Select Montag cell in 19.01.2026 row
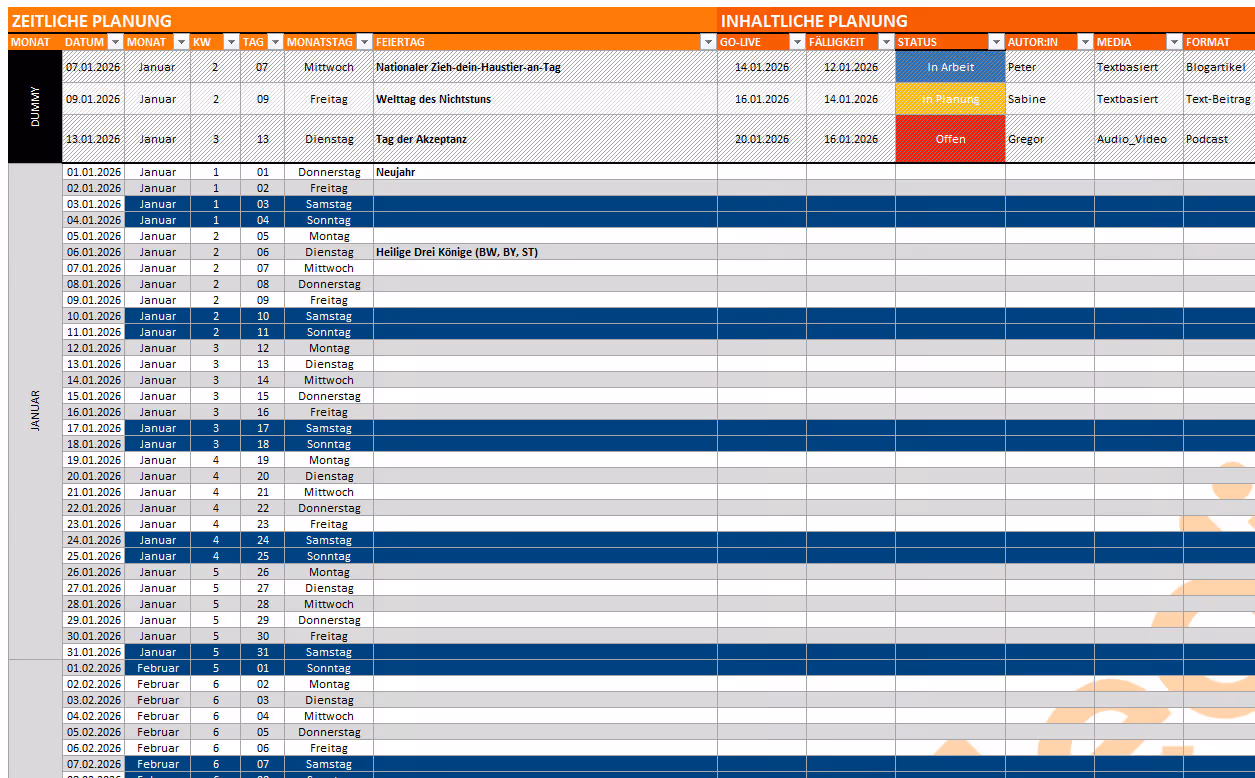1255x778 pixels. coord(329,460)
